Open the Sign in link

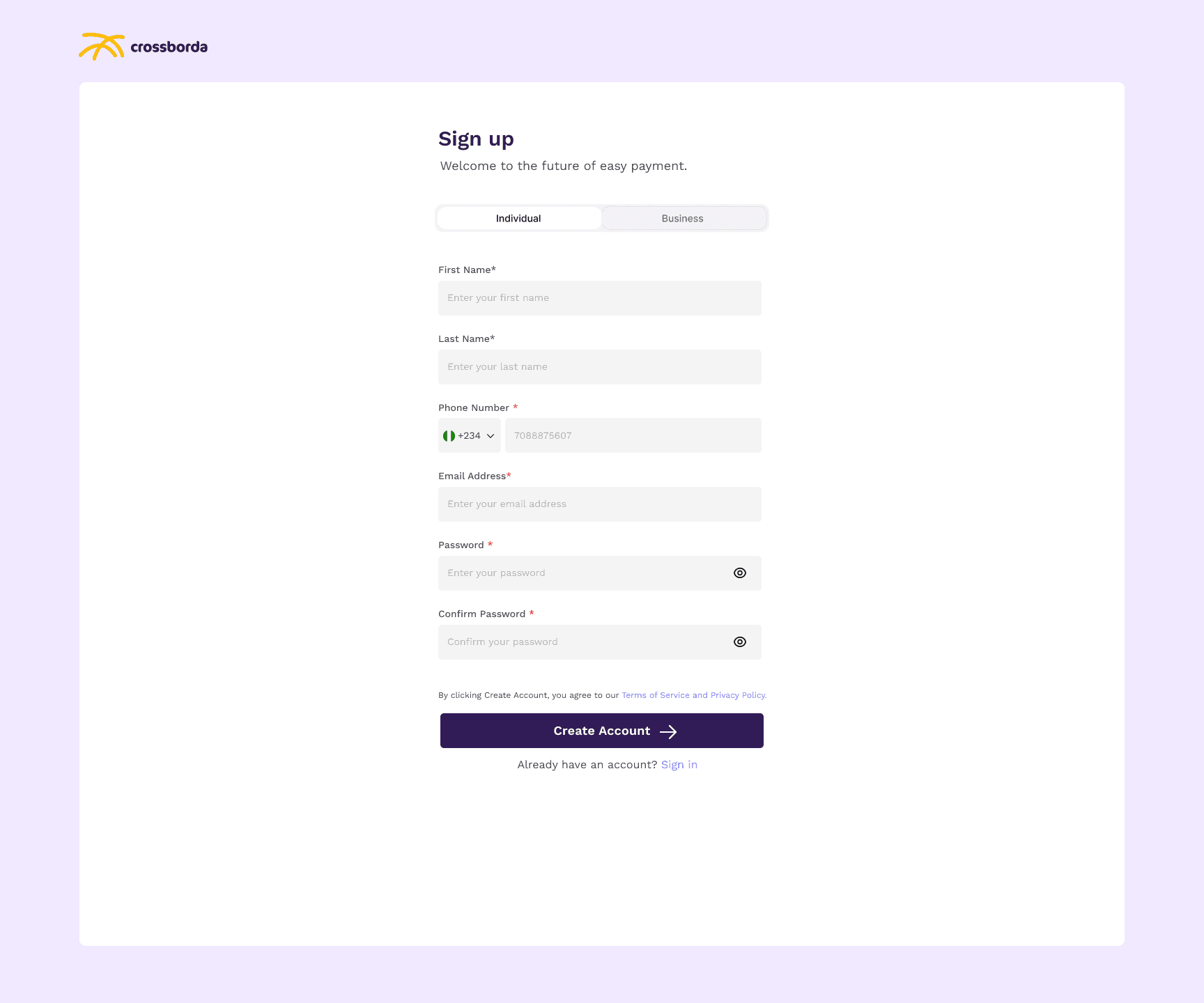coord(679,765)
